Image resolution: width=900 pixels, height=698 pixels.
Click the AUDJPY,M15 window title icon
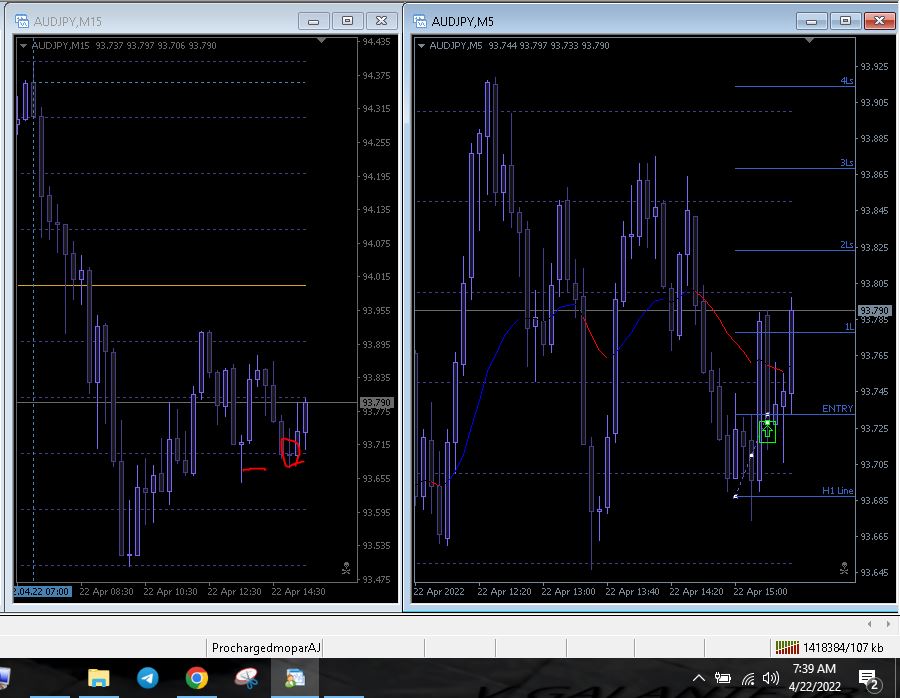[22, 21]
